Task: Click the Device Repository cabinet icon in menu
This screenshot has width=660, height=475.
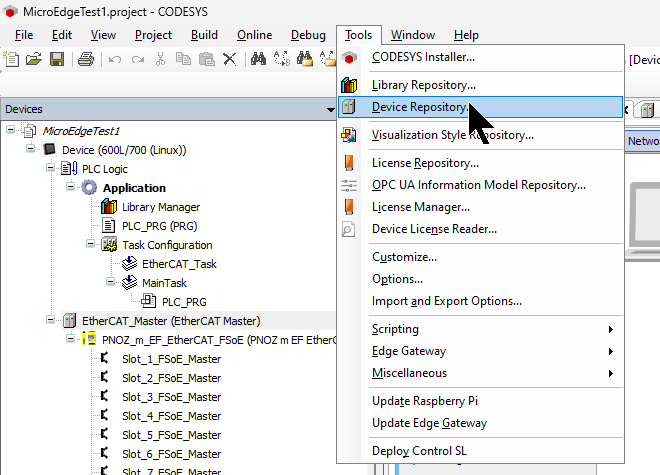Action: click(x=349, y=107)
